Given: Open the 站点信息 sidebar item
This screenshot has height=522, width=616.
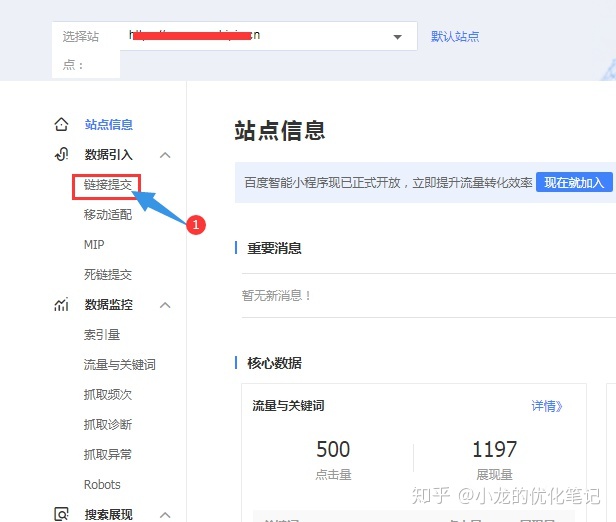Looking at the screenshot, I should pyautogui.click(x=109, y=125).
